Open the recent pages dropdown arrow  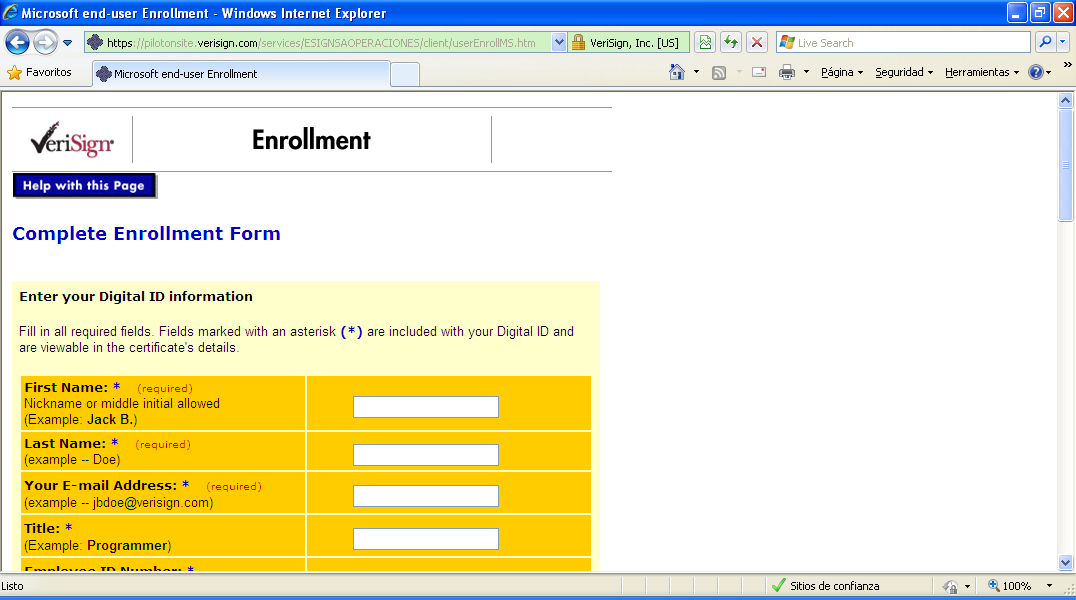coord(67,43)
